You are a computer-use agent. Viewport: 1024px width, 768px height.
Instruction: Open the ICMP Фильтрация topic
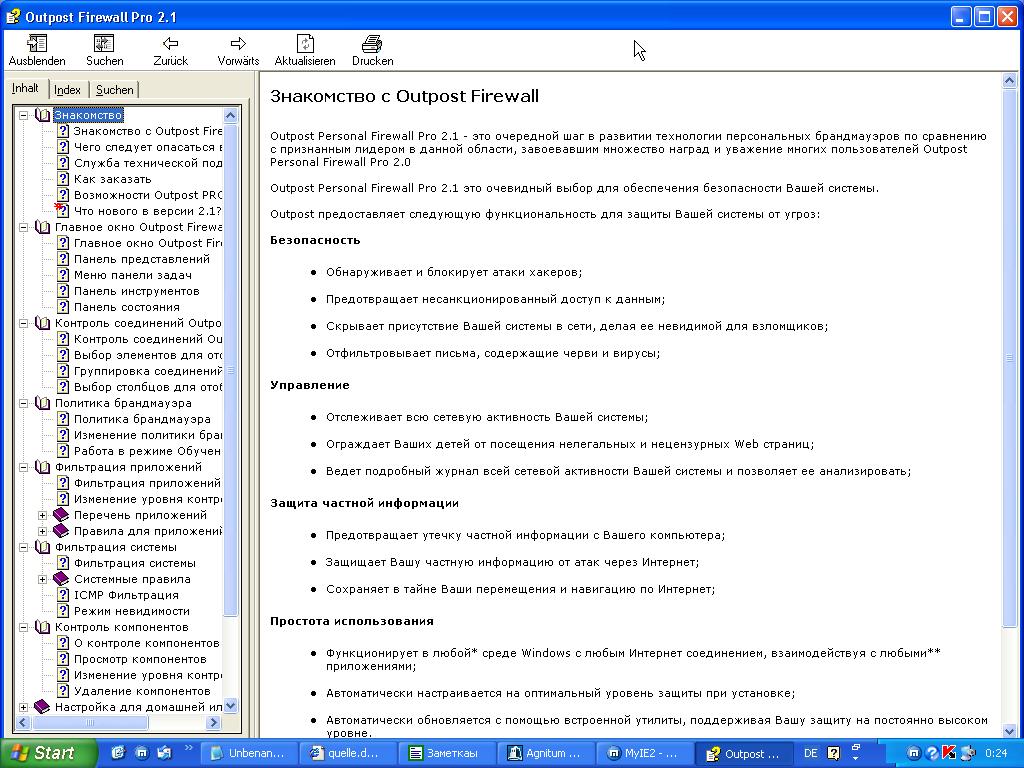tap(126, 595)
